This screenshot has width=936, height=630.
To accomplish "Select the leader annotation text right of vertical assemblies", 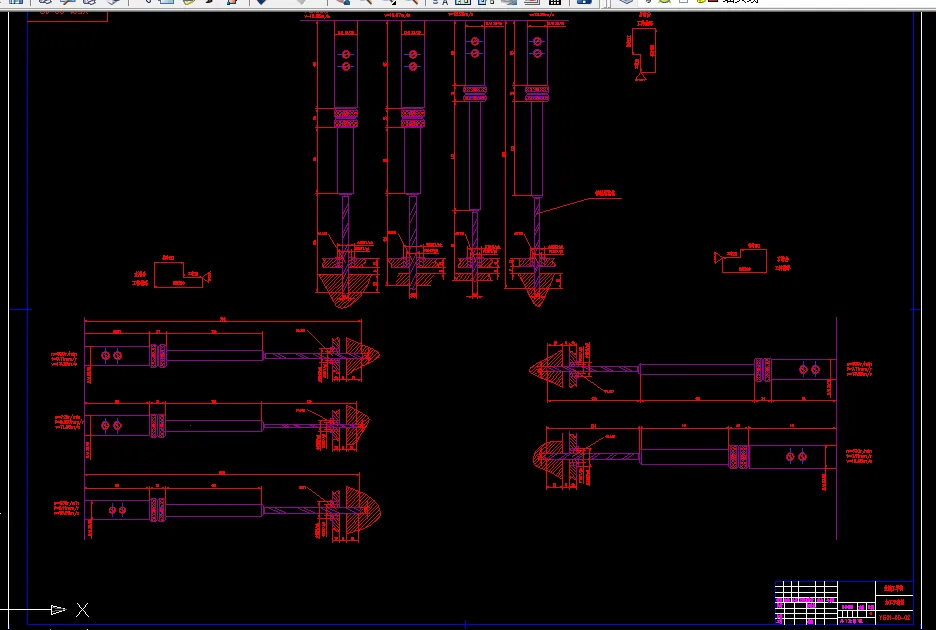I will (x=605, y=193).
